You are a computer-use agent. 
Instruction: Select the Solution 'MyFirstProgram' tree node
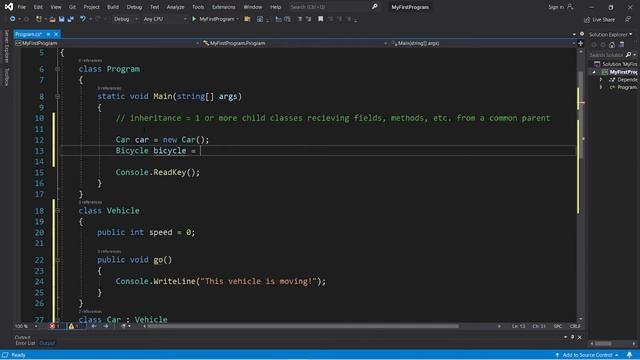click(x=616, y=64)
